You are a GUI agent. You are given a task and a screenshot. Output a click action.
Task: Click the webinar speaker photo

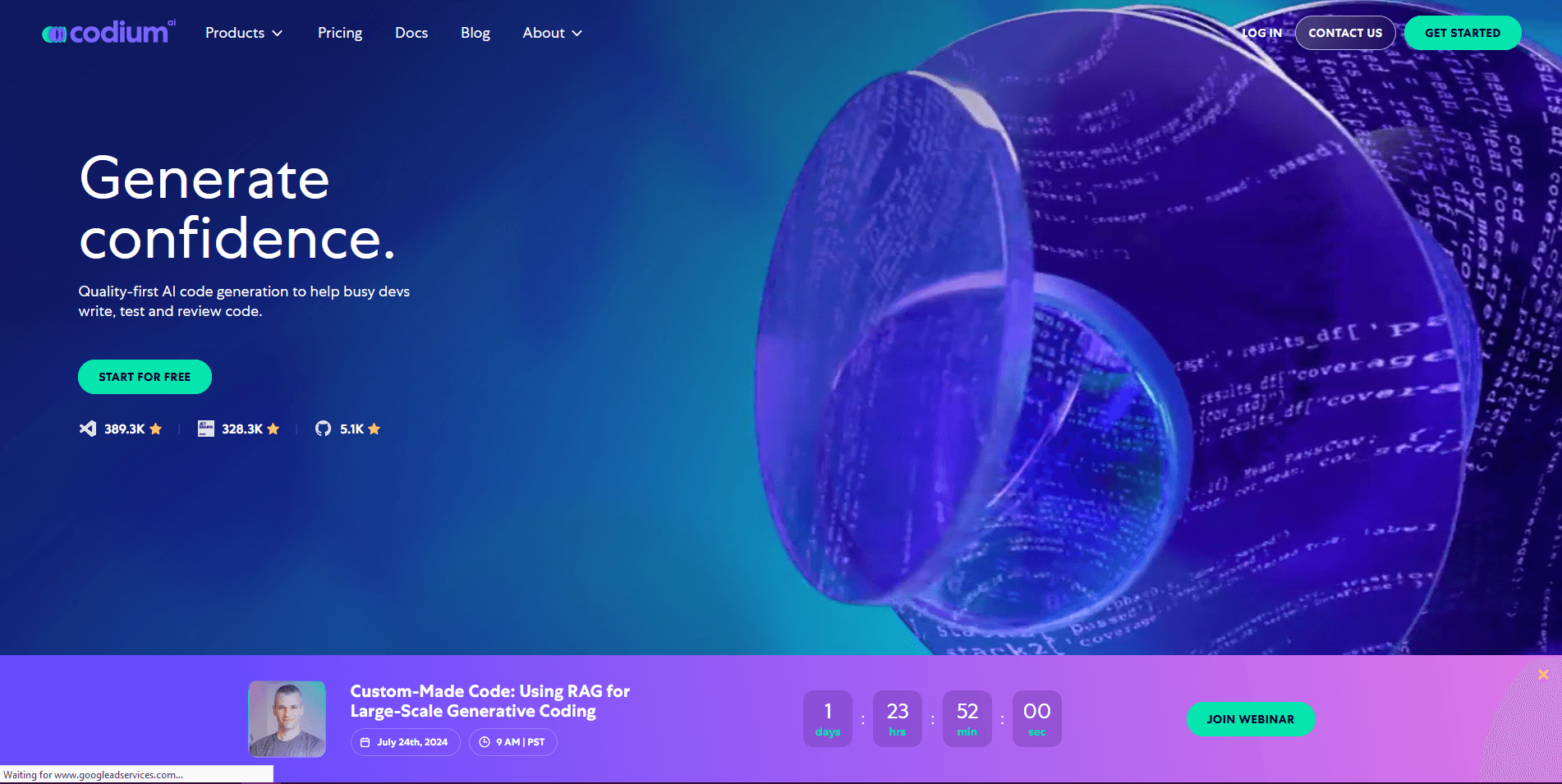(287, 719)
